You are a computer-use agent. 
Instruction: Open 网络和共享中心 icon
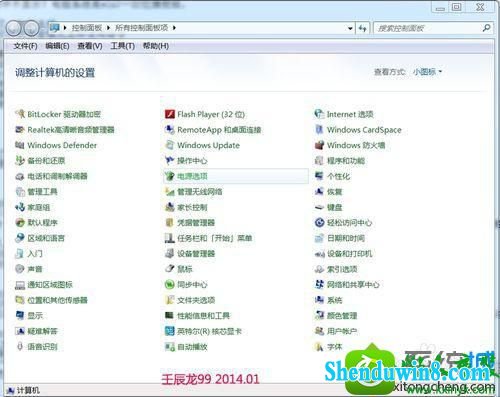319,284
